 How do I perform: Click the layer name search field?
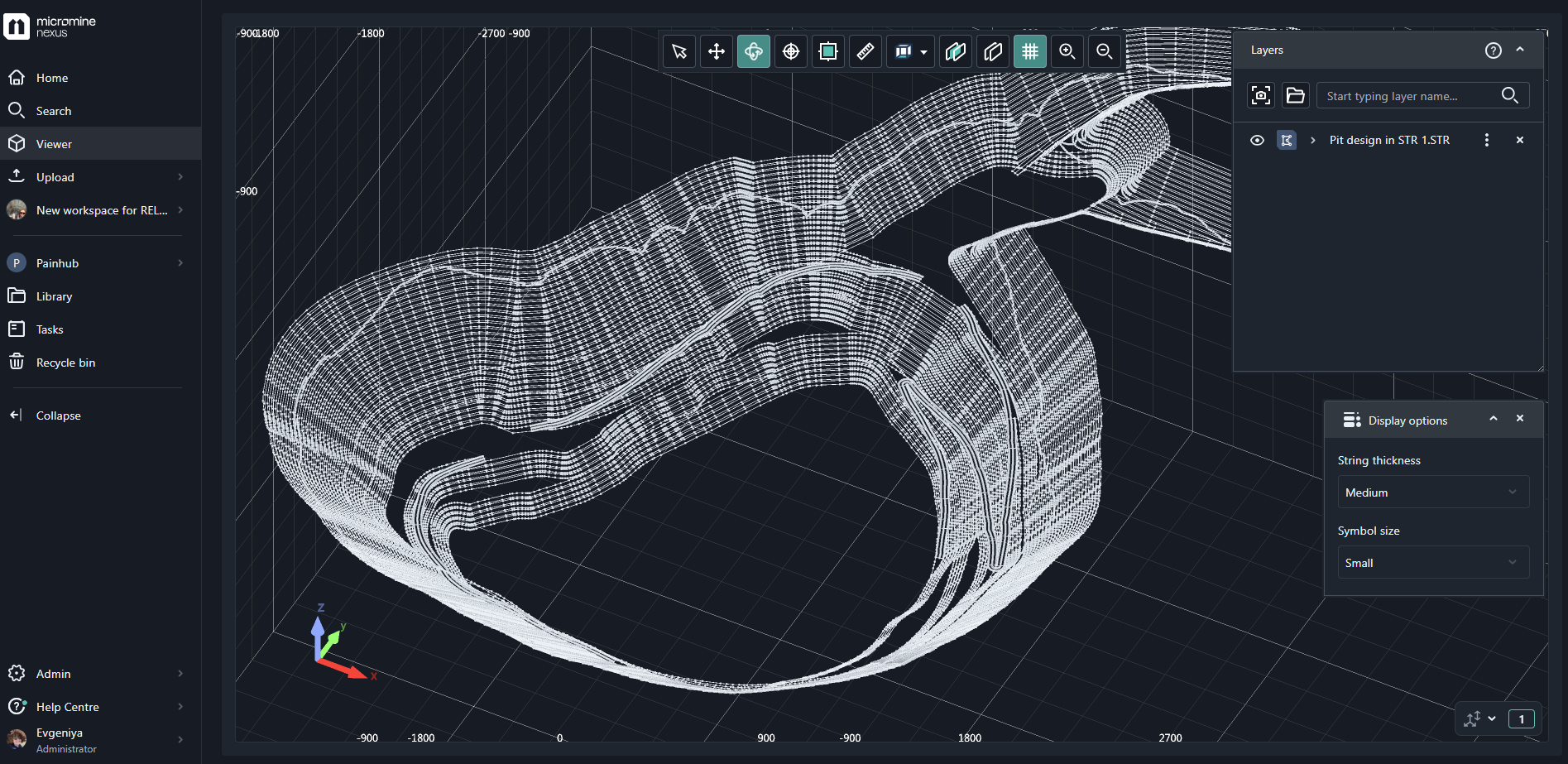1411,96
